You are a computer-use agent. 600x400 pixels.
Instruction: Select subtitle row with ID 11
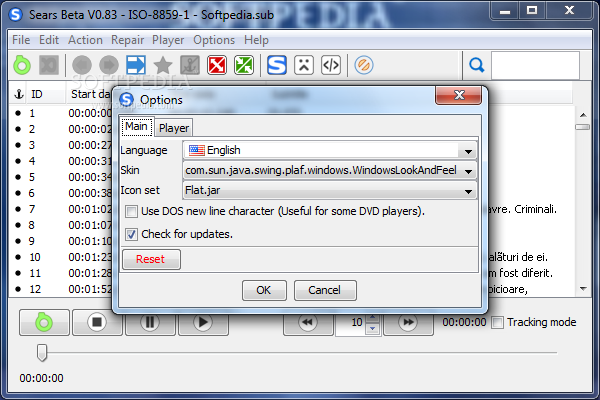(x=61, y=273)
